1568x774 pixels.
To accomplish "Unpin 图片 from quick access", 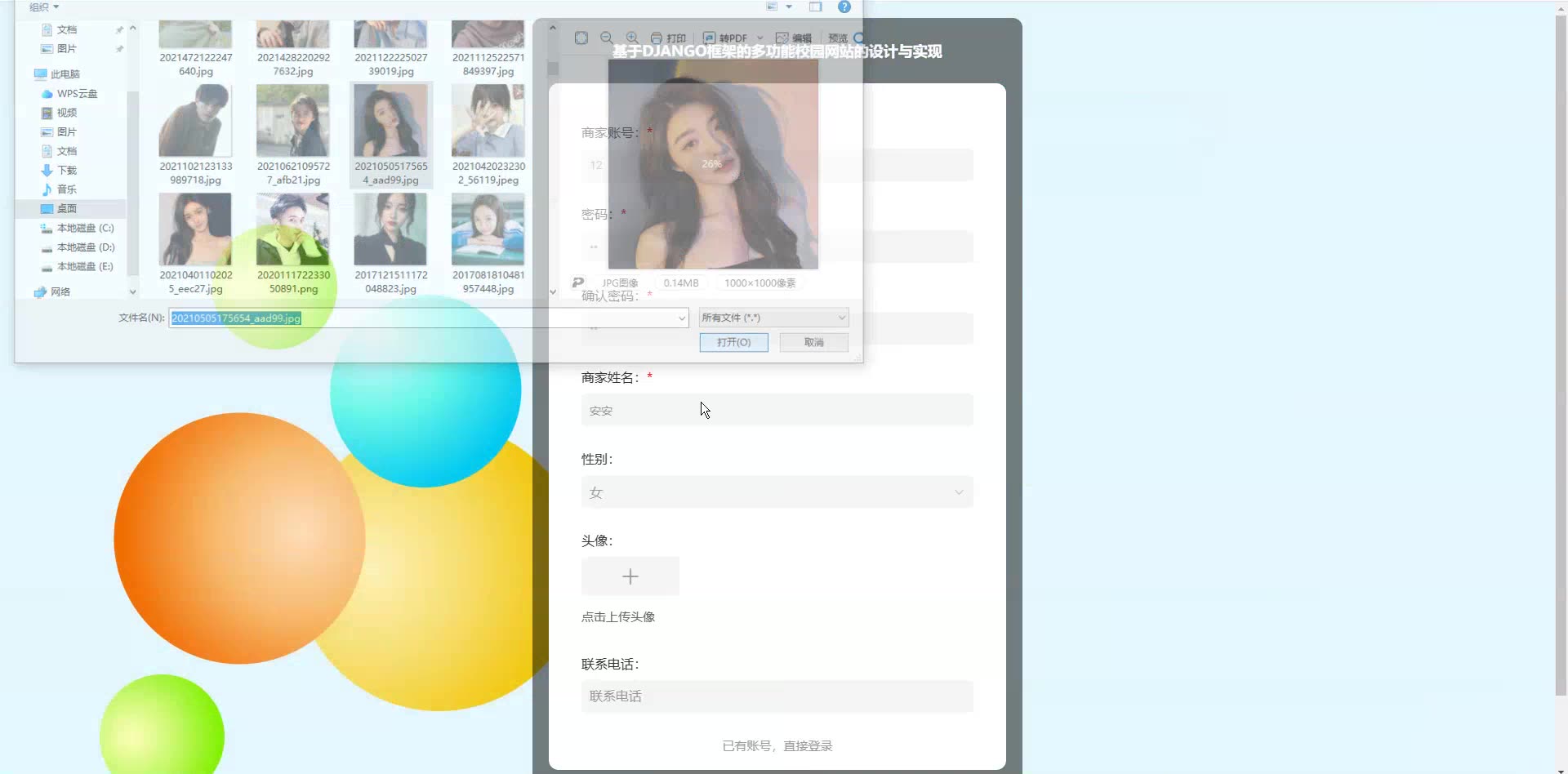I will pos(119,49).
